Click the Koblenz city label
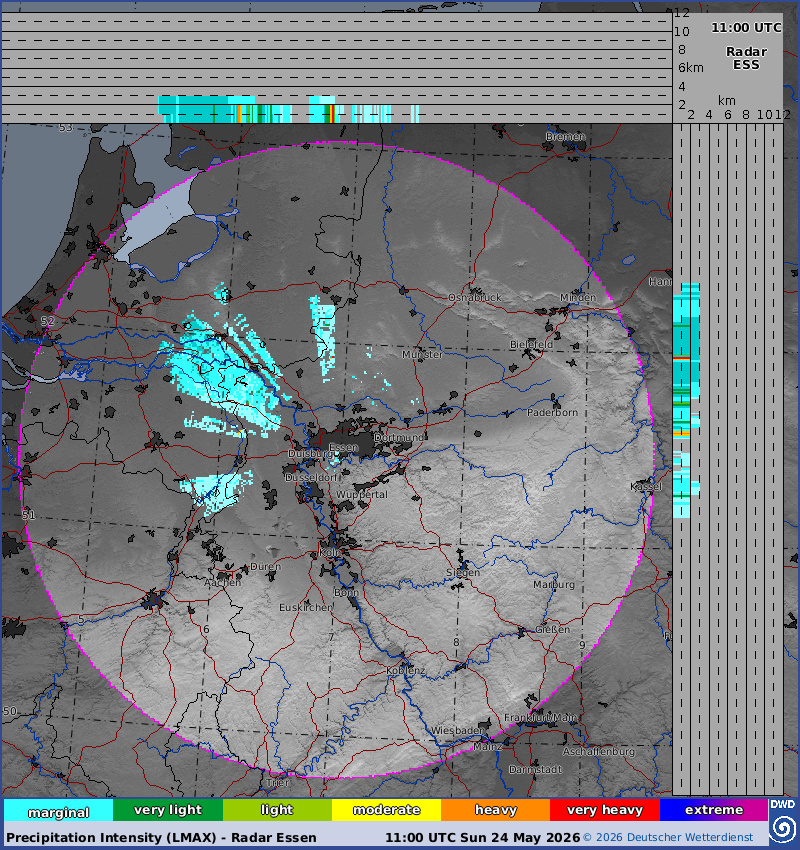800x850 pixels. click(x=405, y=671)
